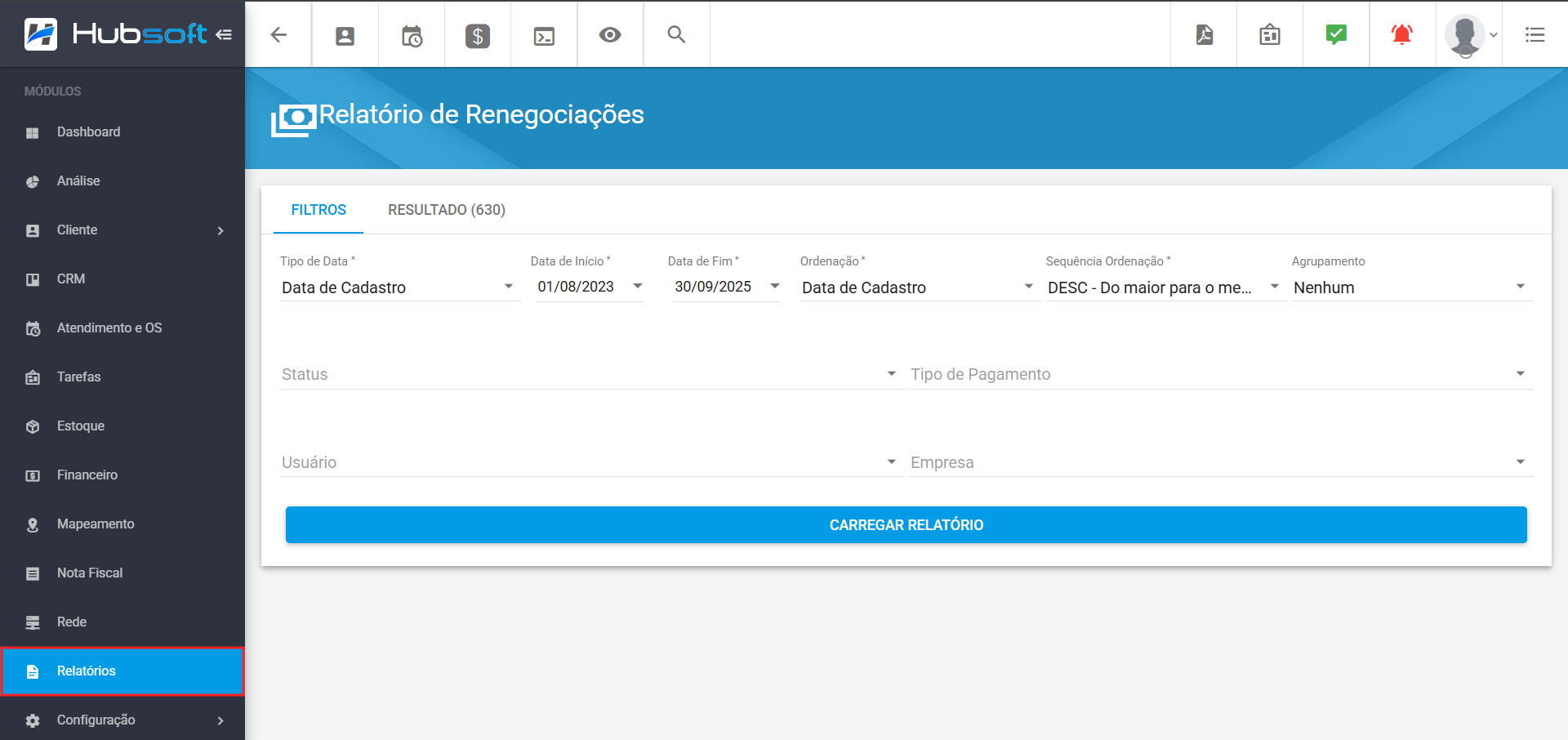
Task: Open the client contact card icon
Action: [x=345, y=35]
